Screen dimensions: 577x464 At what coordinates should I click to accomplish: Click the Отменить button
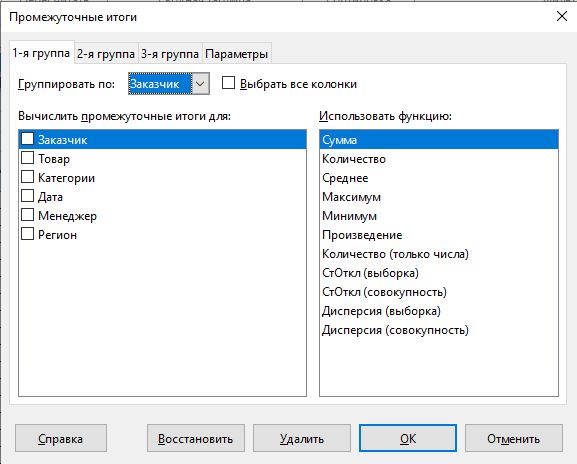tap(514, 438)
